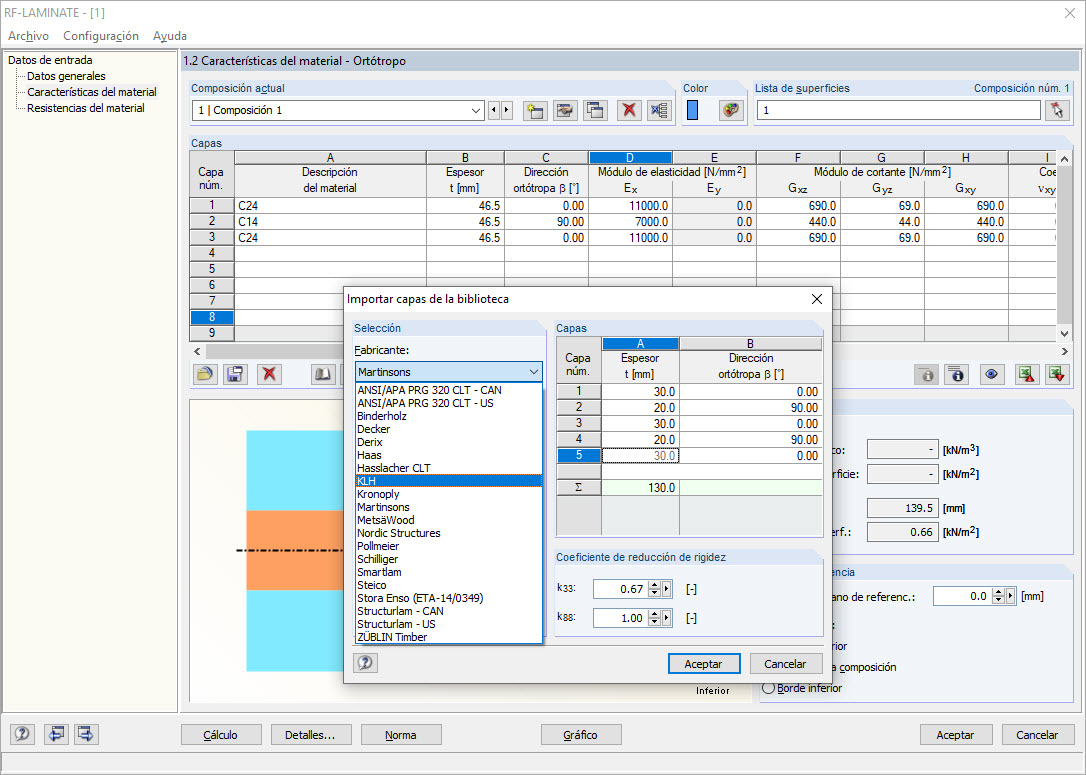
Task: Click the Norma button
Action: (401, 735)
